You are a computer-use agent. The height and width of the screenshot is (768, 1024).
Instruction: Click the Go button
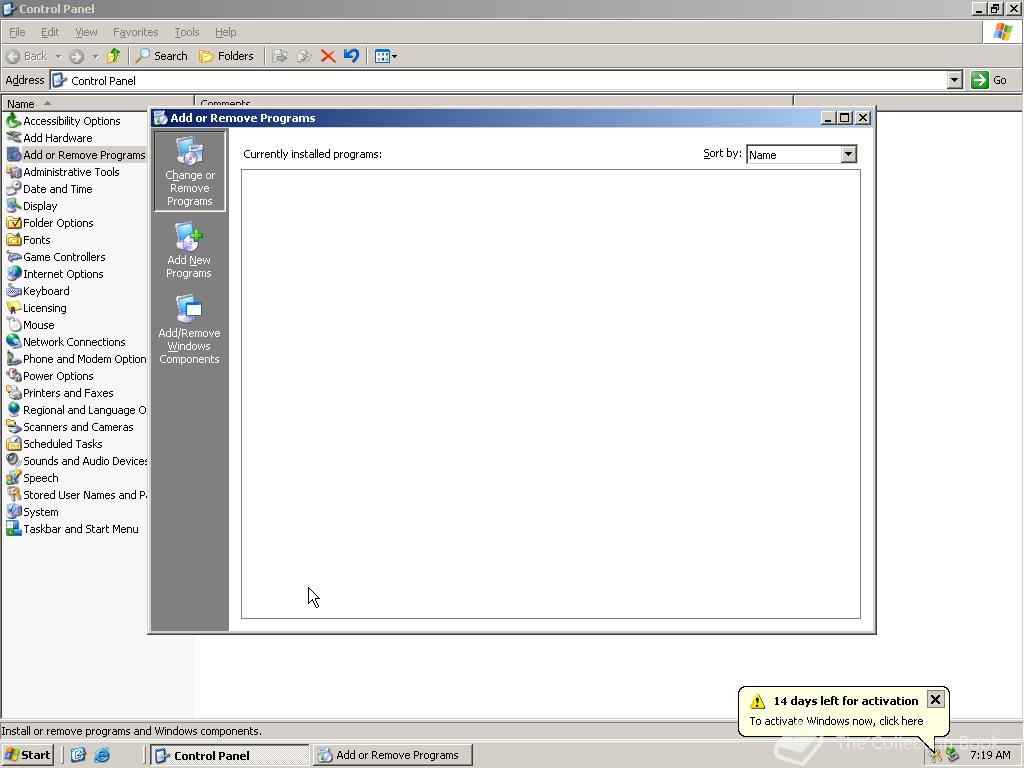989,80
